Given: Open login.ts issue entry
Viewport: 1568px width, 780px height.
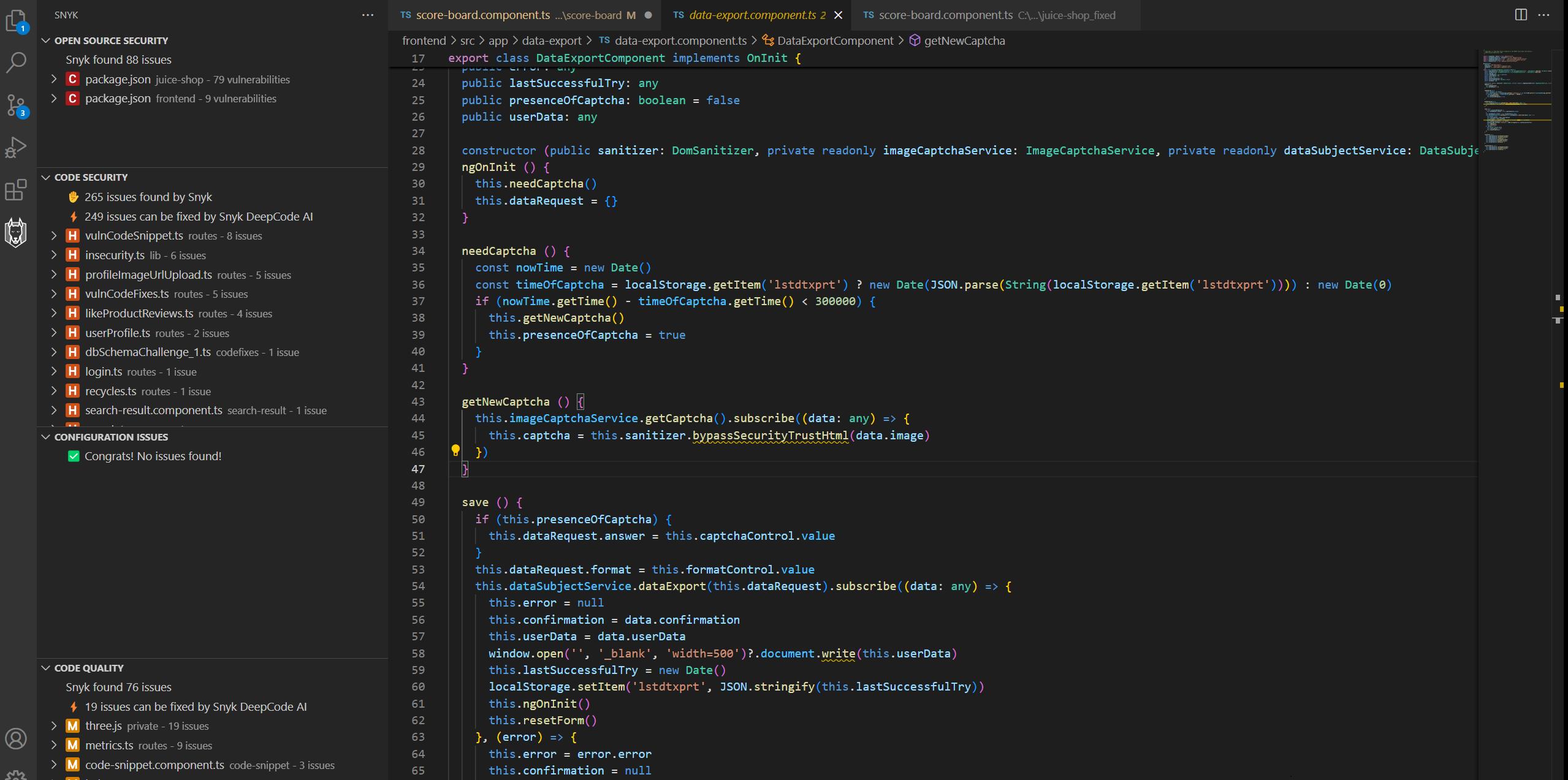Looking at the screenshot, I should coord(212,371).
